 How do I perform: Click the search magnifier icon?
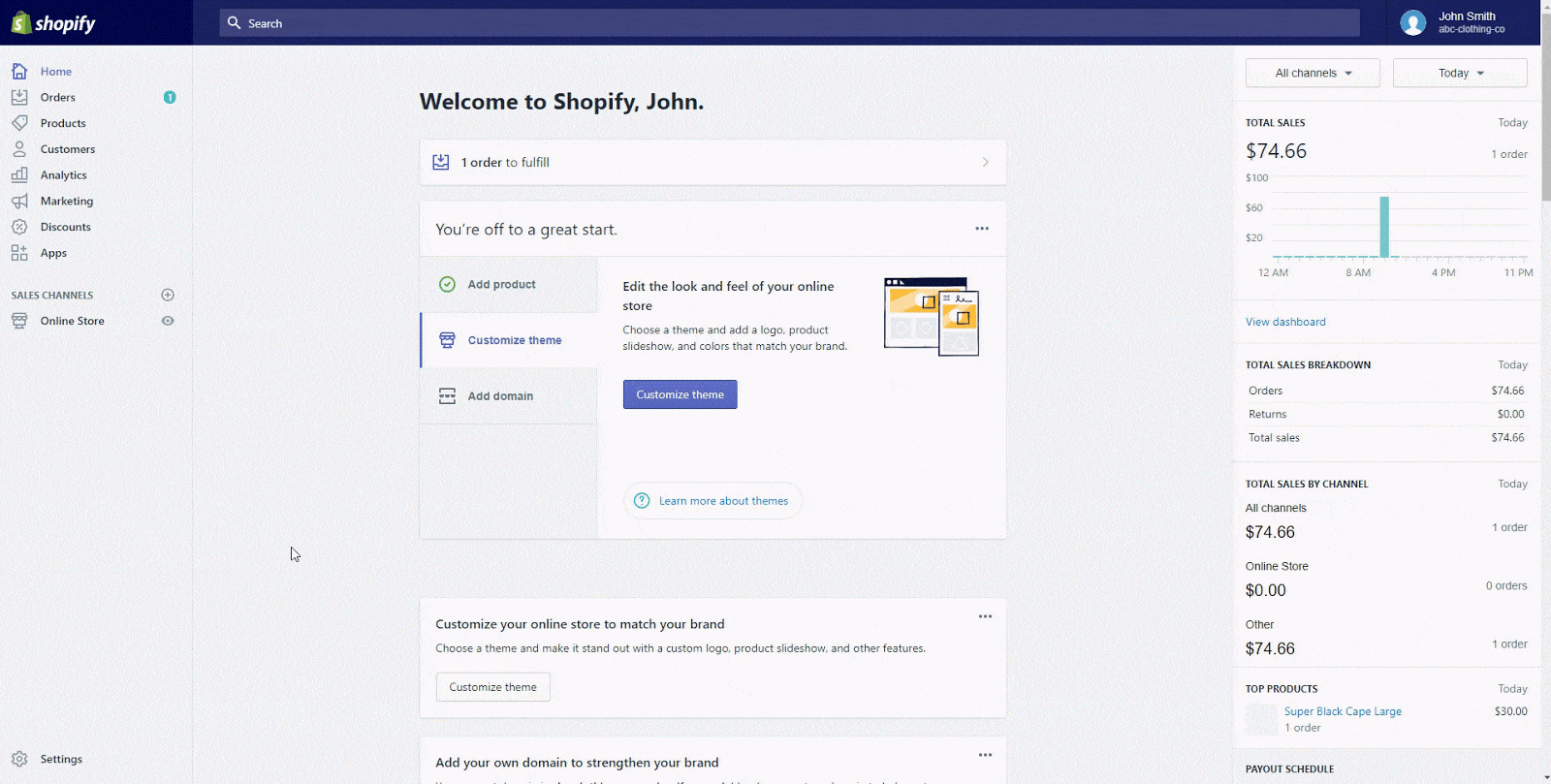pos(234,22)
